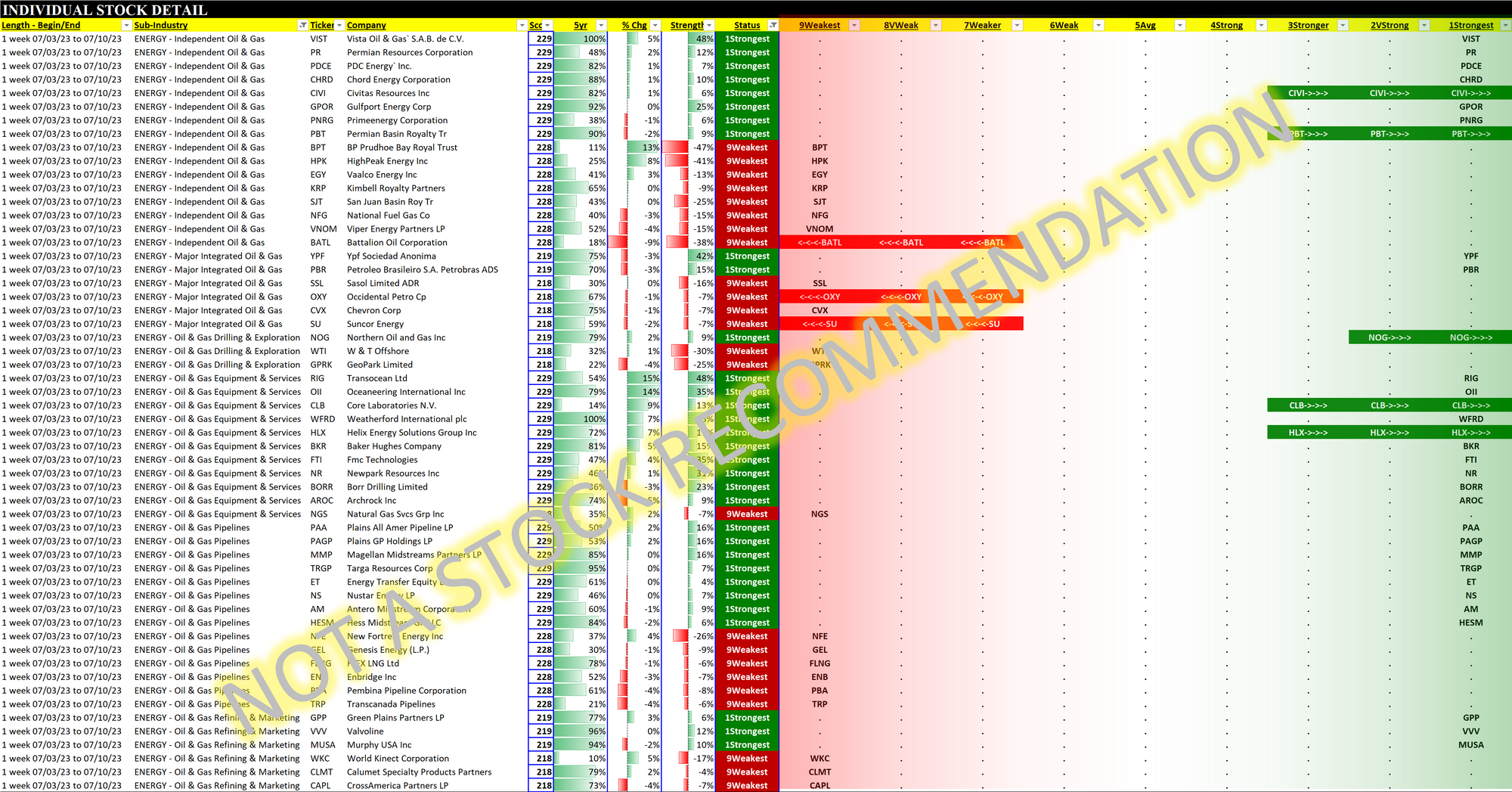Click <-<-<-BATL in the 9Weakest column
The width and height of the screenshot is (1512, 792).
(820, 243)
